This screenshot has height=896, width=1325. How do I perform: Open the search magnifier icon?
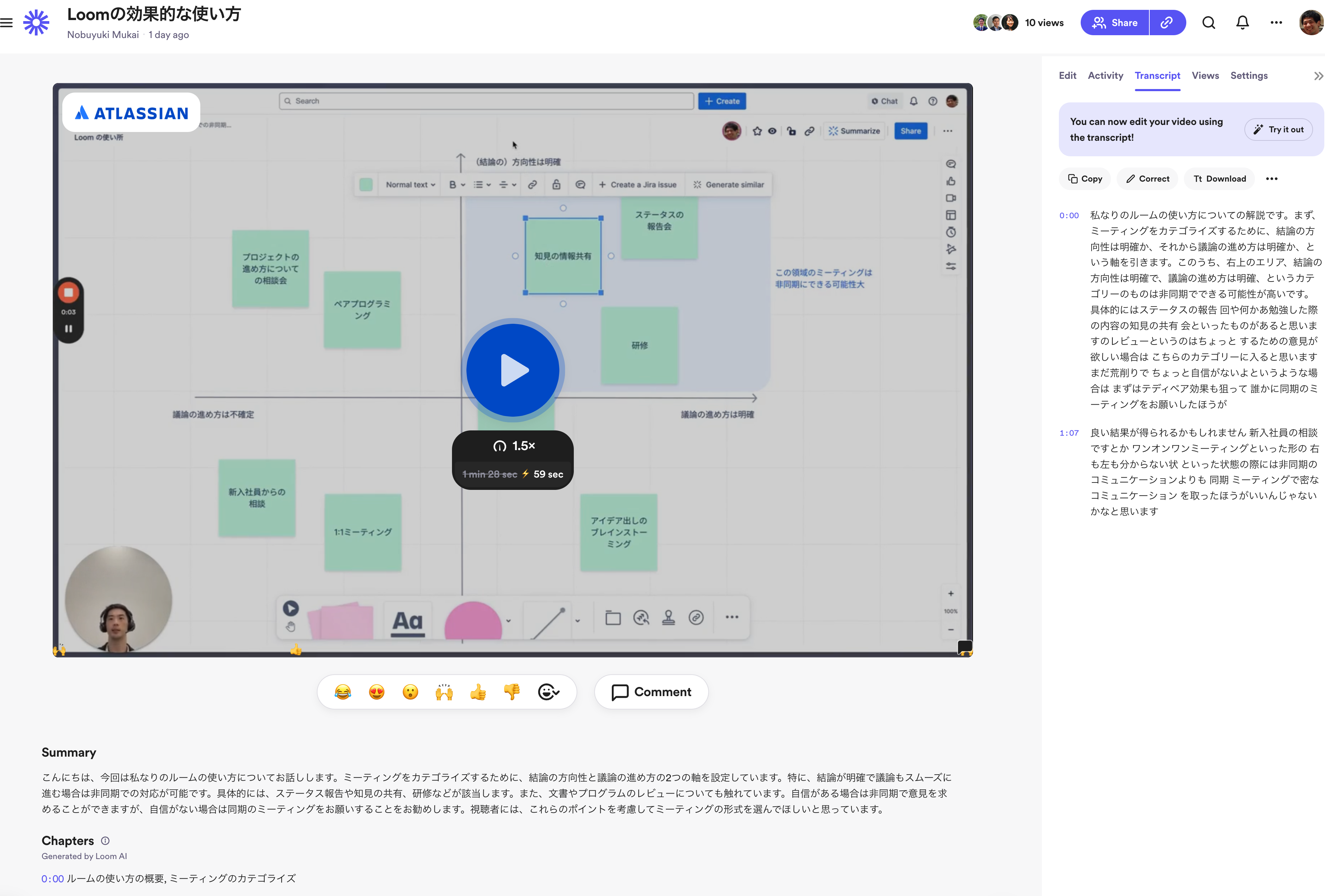(1209, 23)
